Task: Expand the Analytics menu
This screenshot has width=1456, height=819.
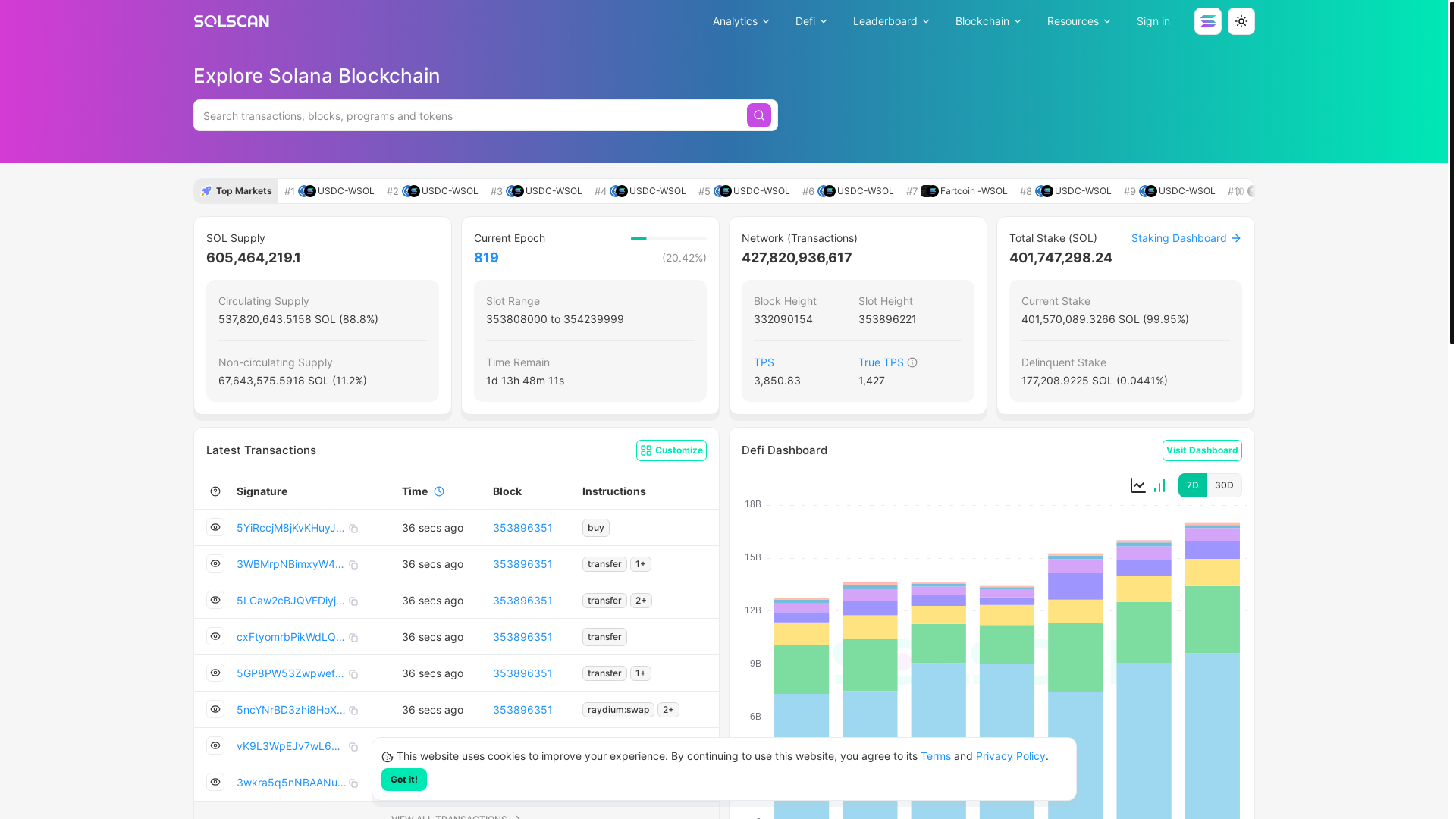Action: (x=741, y=21)
